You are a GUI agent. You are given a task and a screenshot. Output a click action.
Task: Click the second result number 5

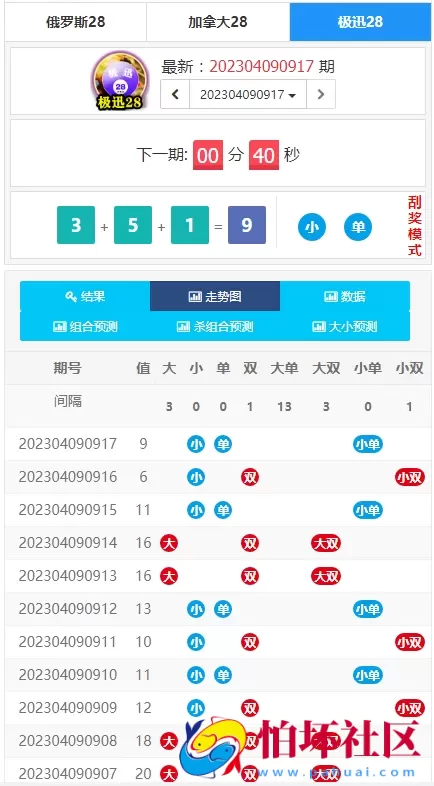point(133,225)
